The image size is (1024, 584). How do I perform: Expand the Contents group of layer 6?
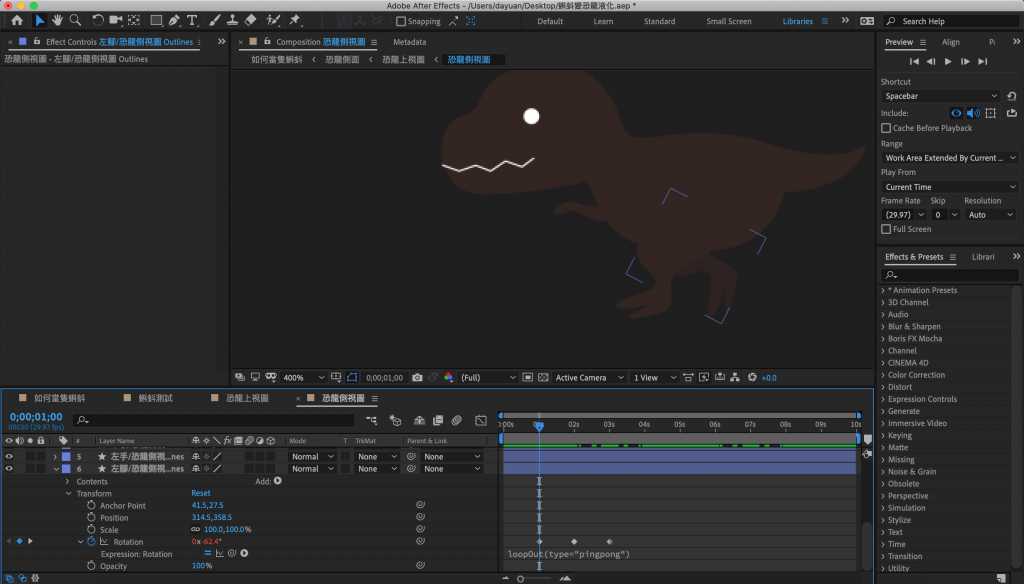[x=68, y=481]
